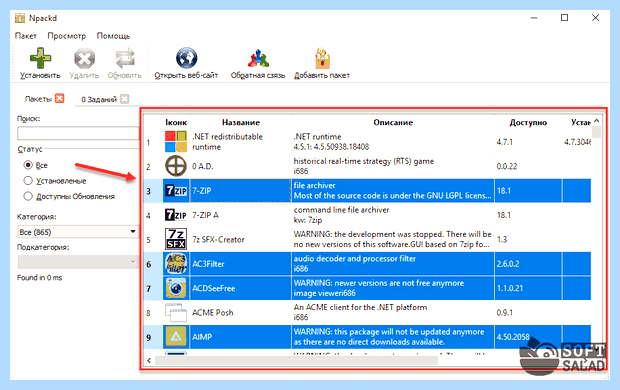
Task: Select the ACDSeeFree name cell
Action: tap(241, 288)
